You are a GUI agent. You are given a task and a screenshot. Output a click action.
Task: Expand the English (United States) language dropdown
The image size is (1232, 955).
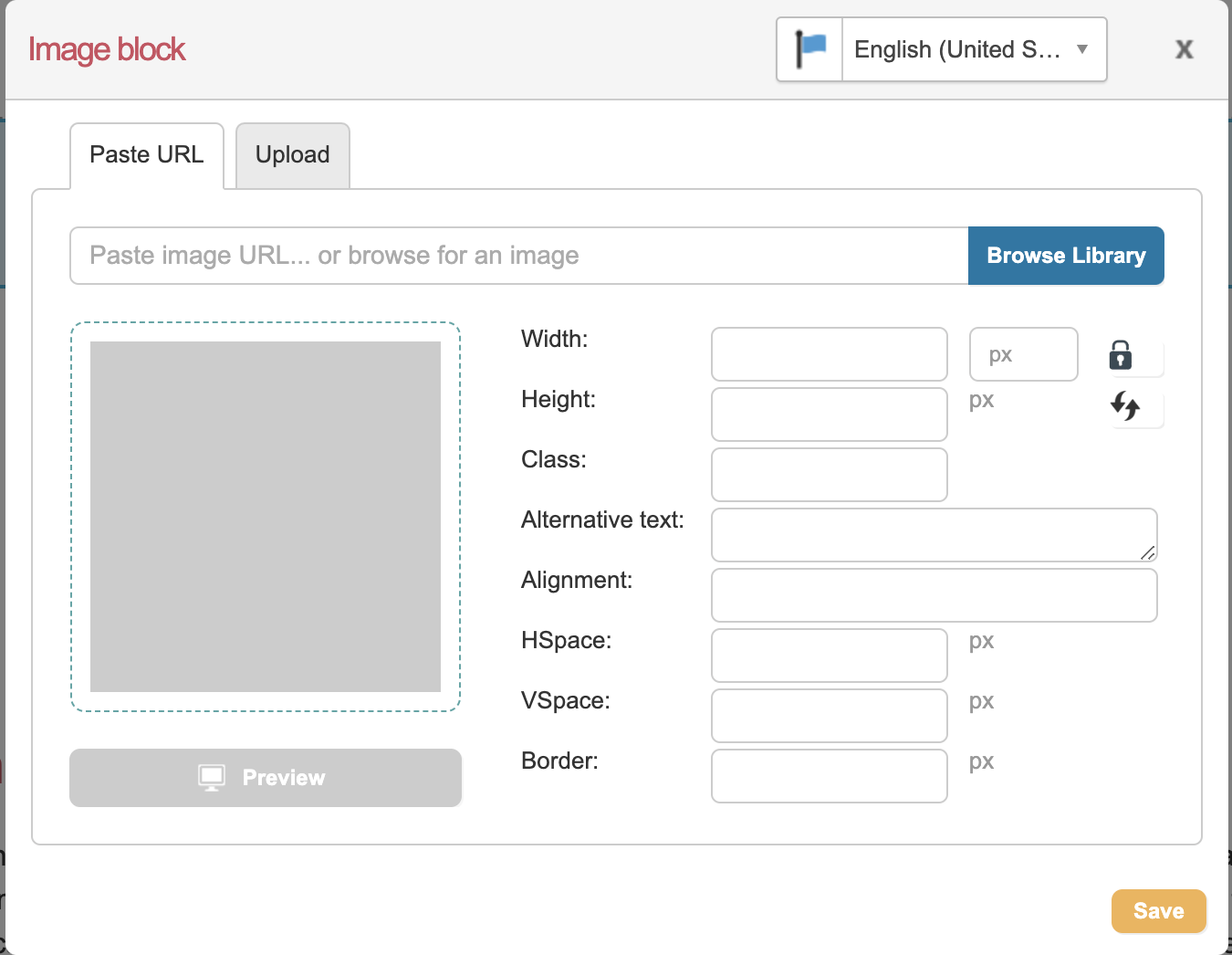(x=974, y=49)
